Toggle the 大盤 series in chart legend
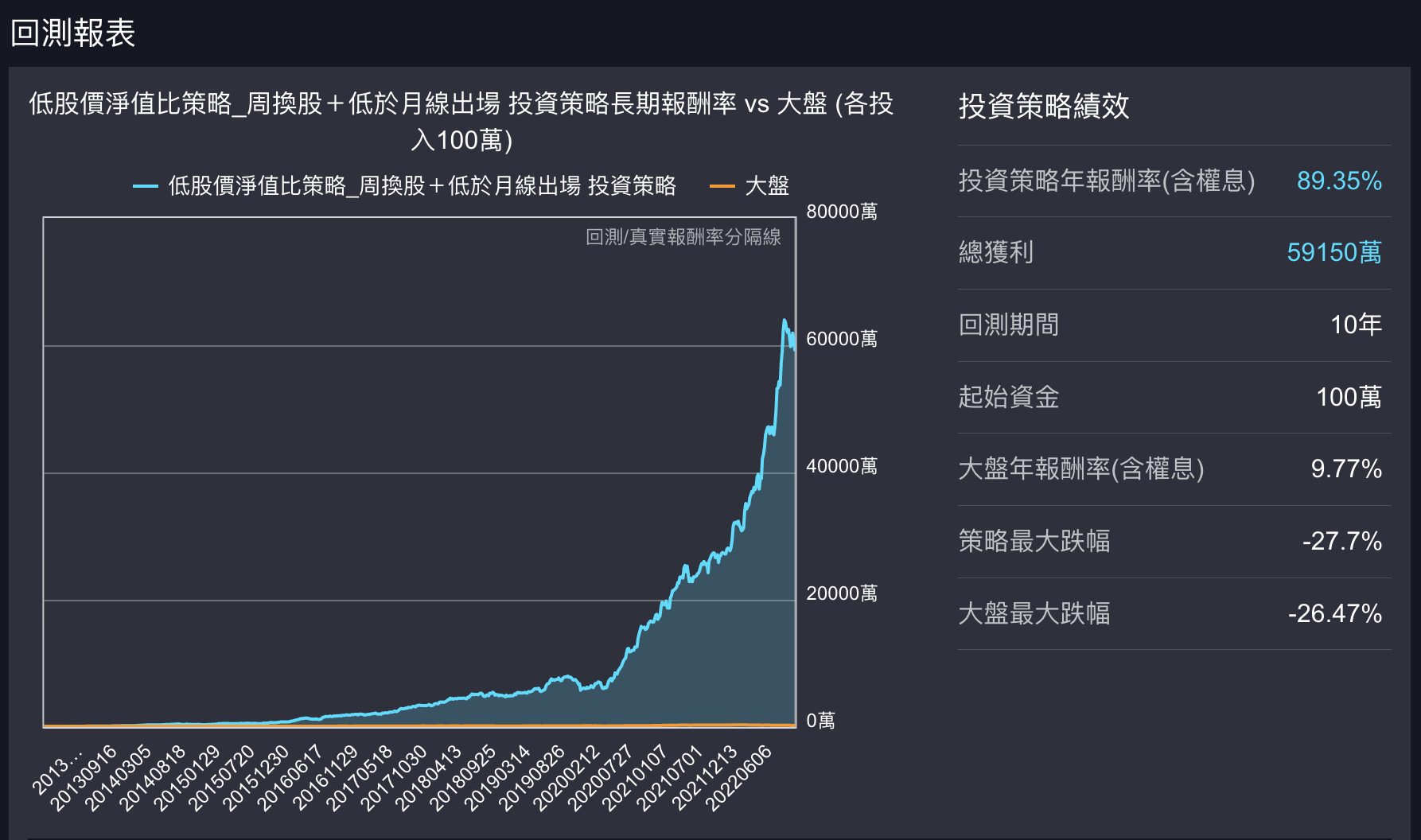 coord(766,186)
